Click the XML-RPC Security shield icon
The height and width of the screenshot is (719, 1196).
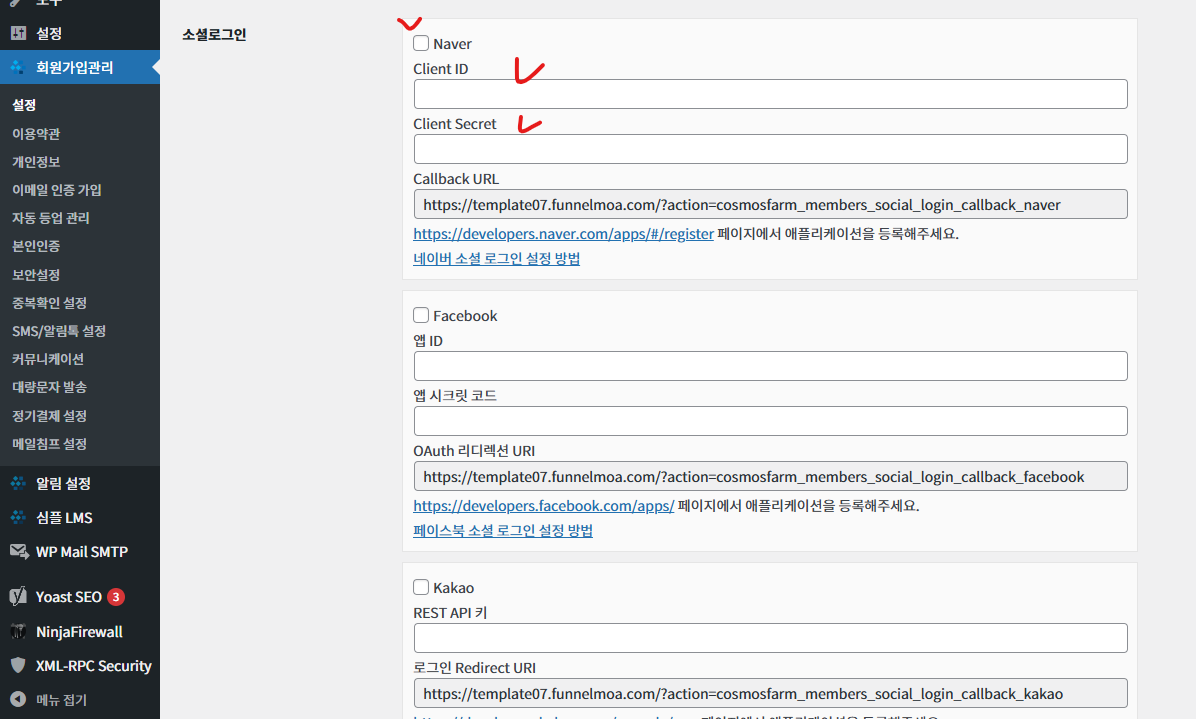pos(18,665)
